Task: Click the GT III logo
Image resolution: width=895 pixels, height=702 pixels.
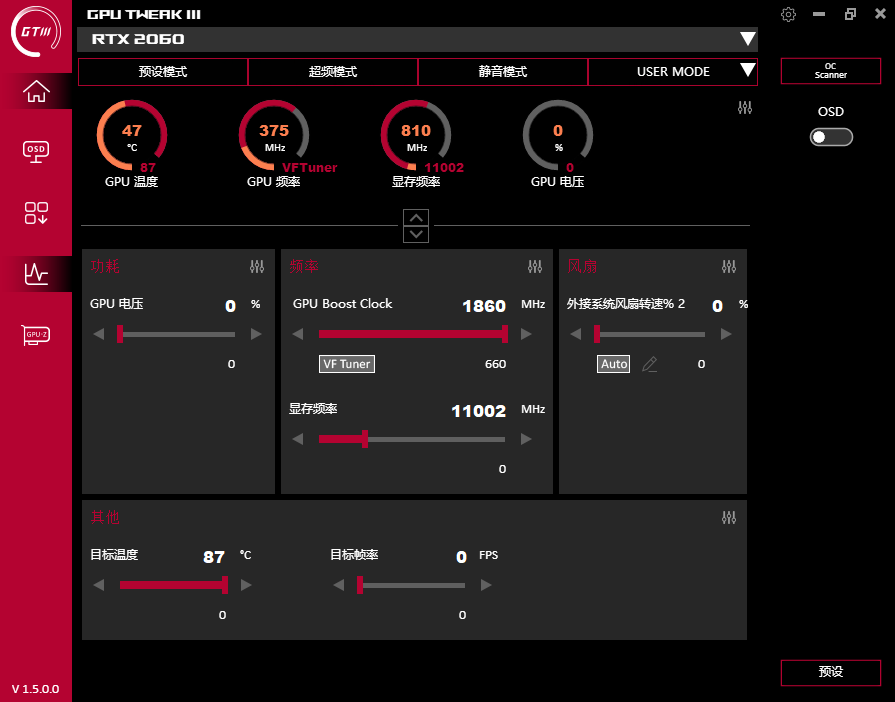Action: click(x=36, y=31)
